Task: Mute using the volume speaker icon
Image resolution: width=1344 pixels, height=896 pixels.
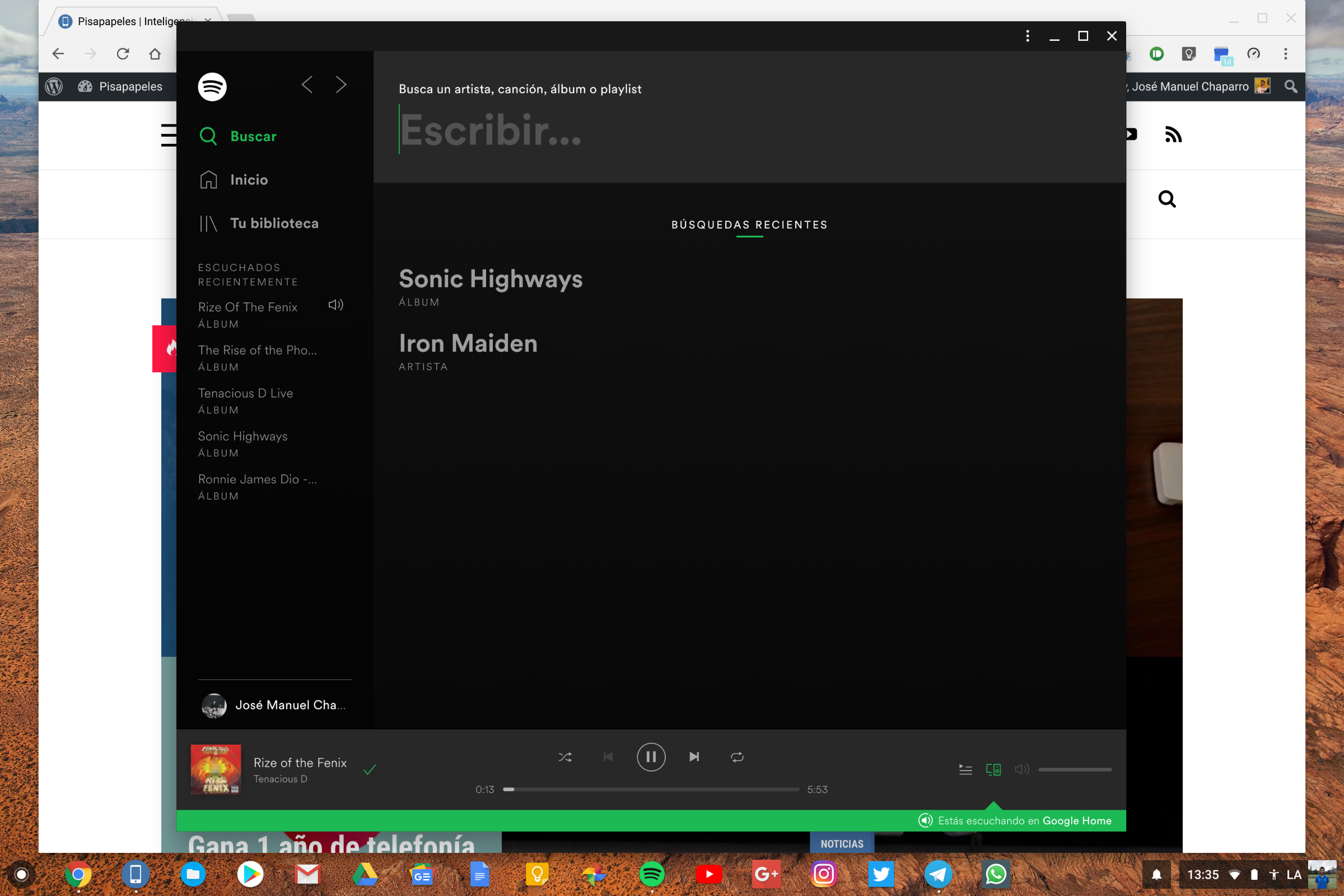Action: (x=1021, y=769)
